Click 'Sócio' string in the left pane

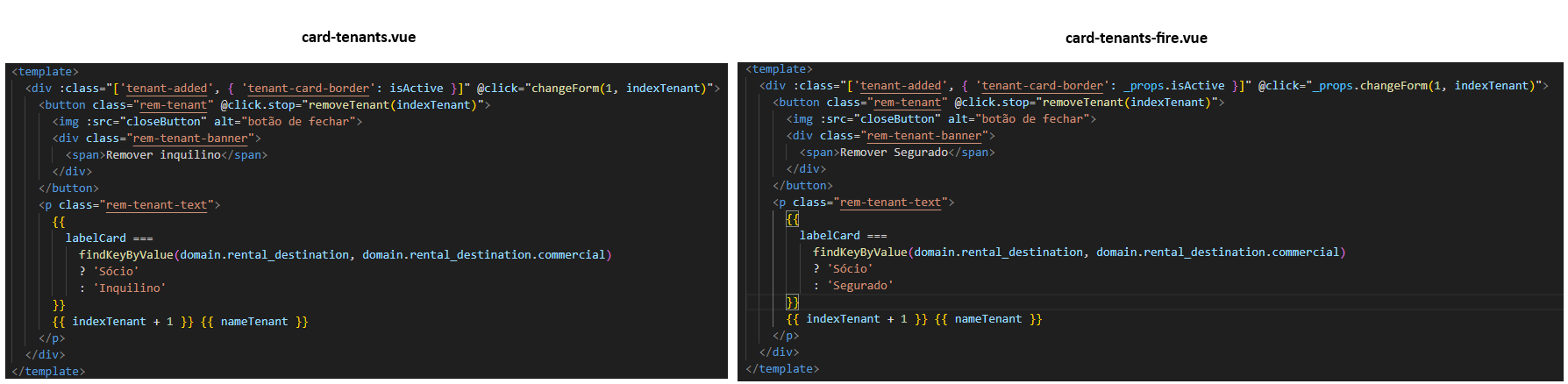pos(116,272)
